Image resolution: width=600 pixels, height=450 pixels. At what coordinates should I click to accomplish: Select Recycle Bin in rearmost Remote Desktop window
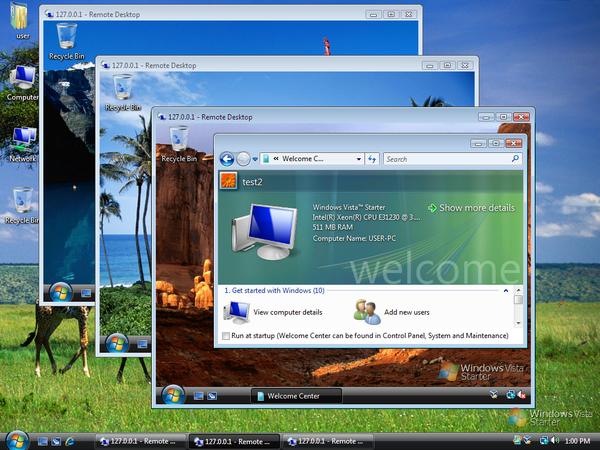tap(67, 41)
